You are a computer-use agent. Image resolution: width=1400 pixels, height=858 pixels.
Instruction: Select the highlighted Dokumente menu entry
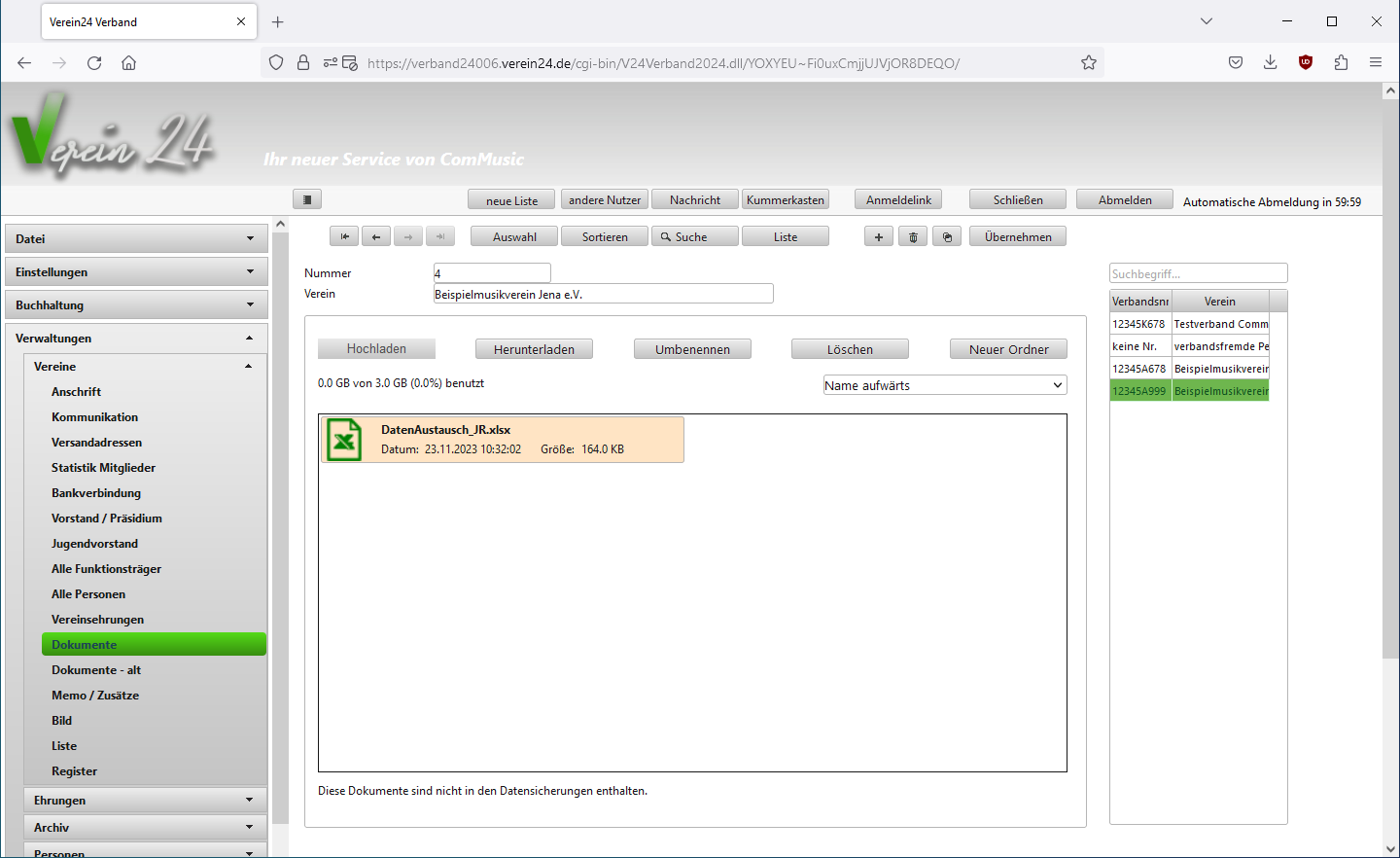pyautogui.click(x=154, y=644)
